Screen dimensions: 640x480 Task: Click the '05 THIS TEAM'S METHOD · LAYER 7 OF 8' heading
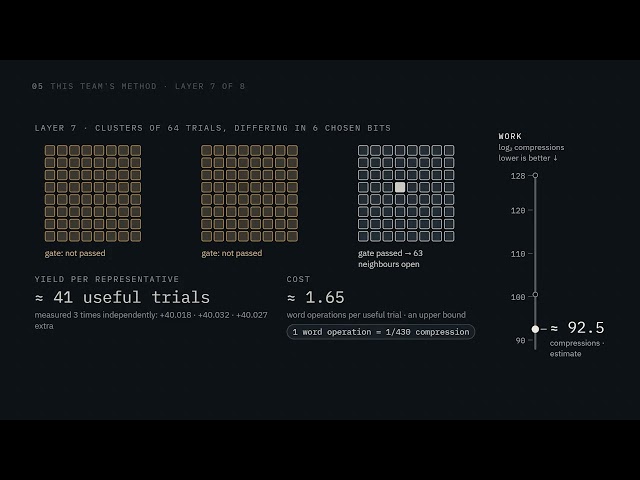click(x=138, y=86)
